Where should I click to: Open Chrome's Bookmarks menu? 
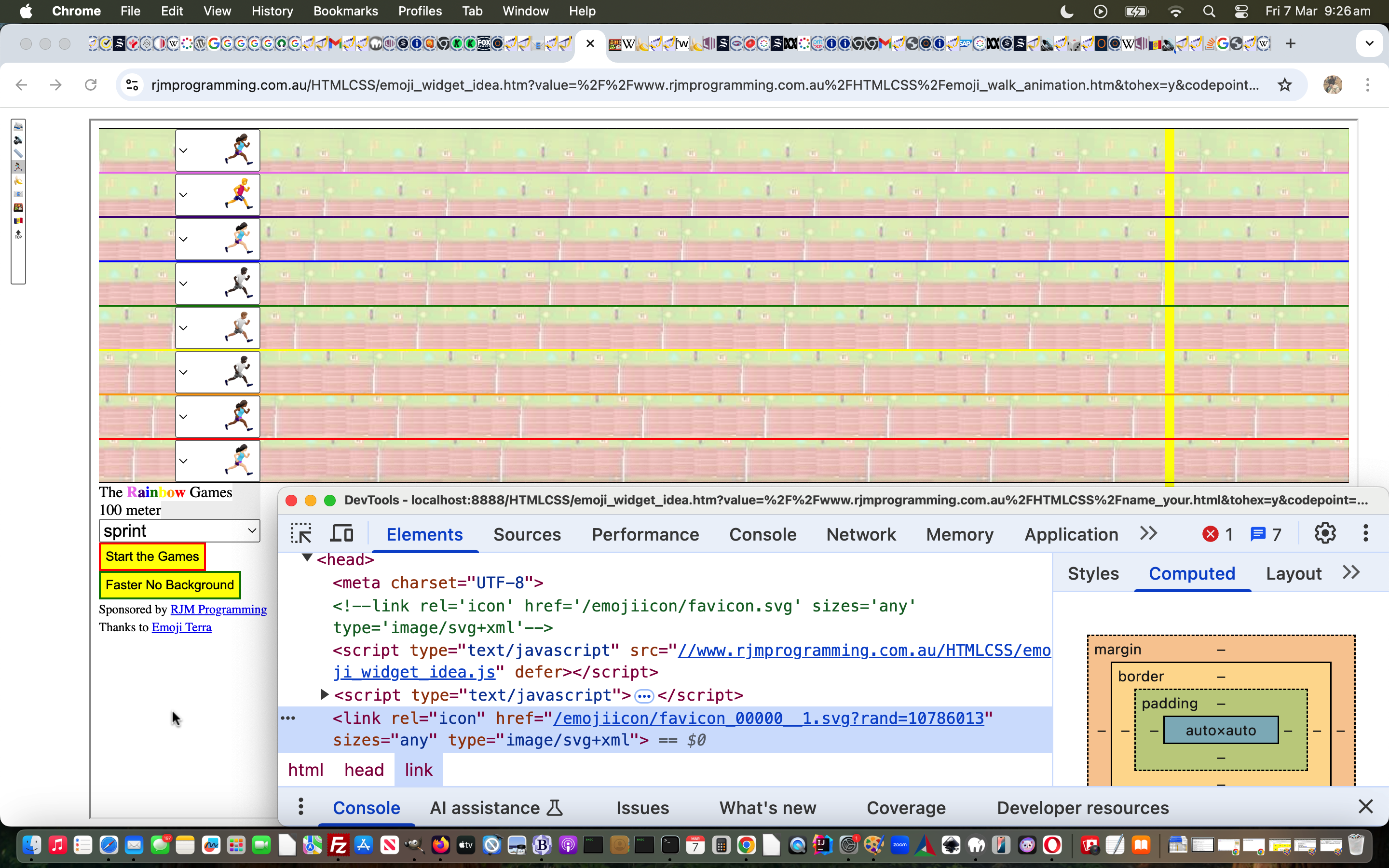tap(345, 12)
